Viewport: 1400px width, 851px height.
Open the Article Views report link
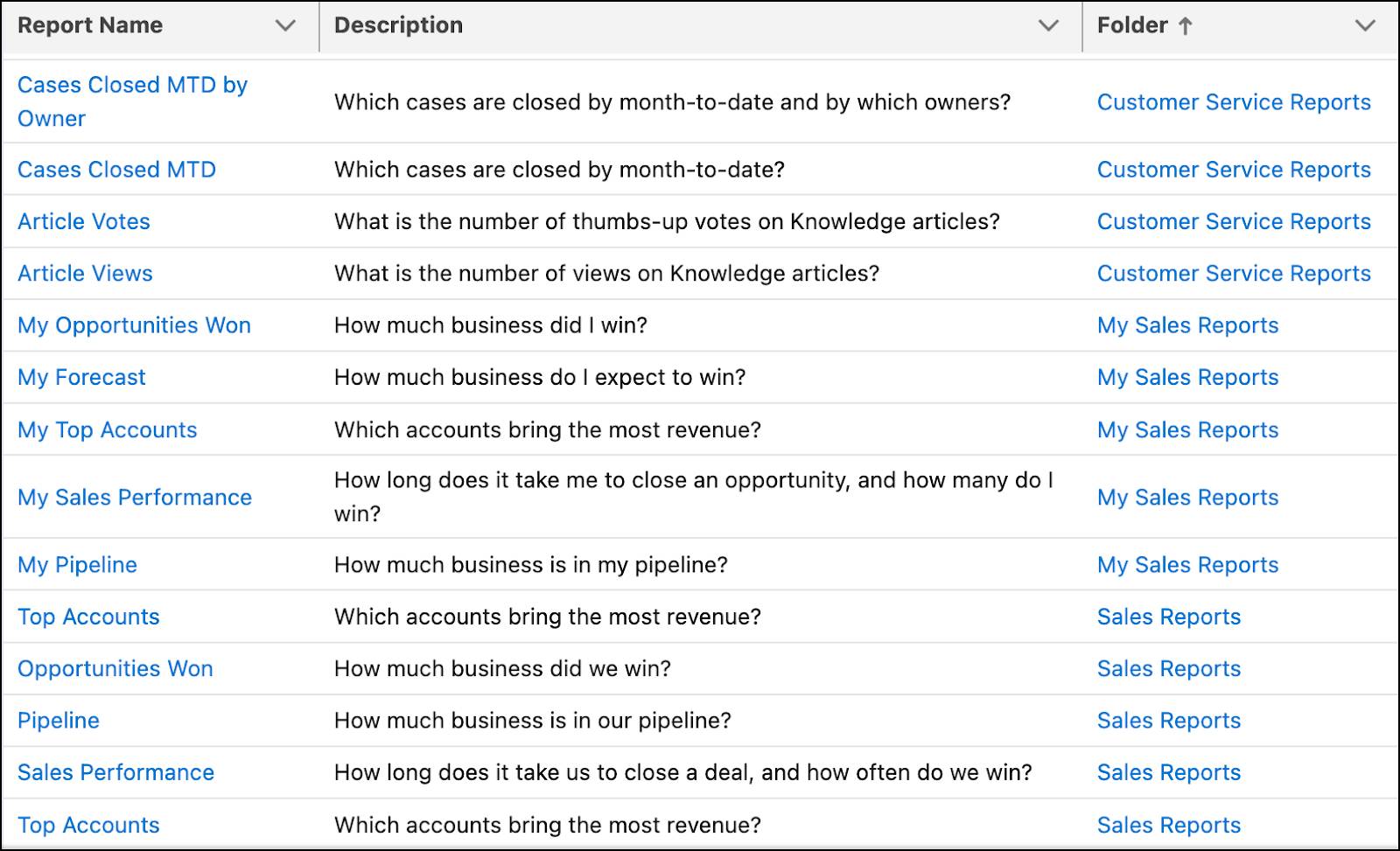coord(85,274)
